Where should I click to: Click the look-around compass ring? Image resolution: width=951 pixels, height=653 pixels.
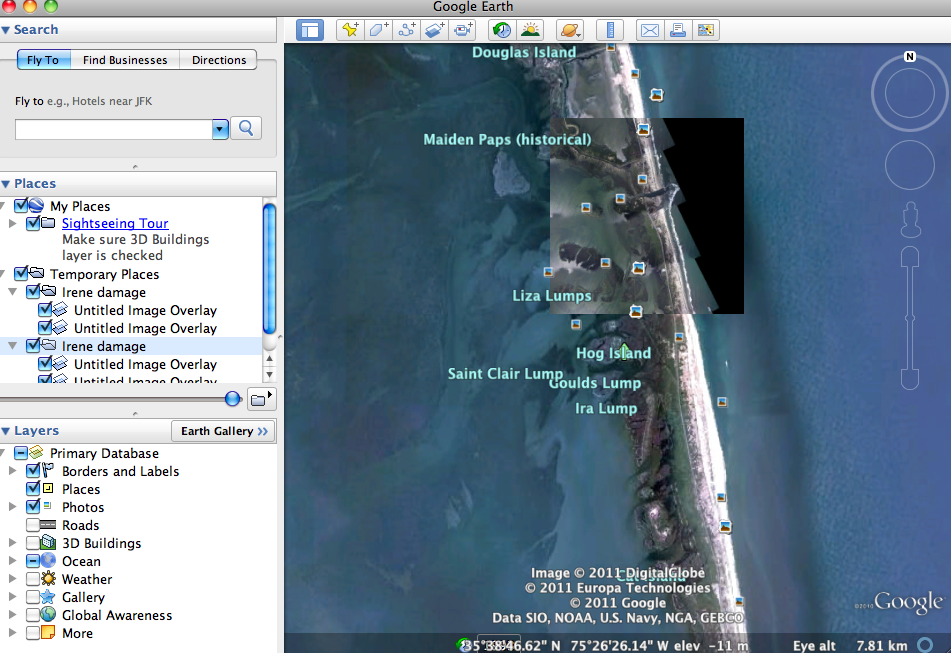pos(910,93)
